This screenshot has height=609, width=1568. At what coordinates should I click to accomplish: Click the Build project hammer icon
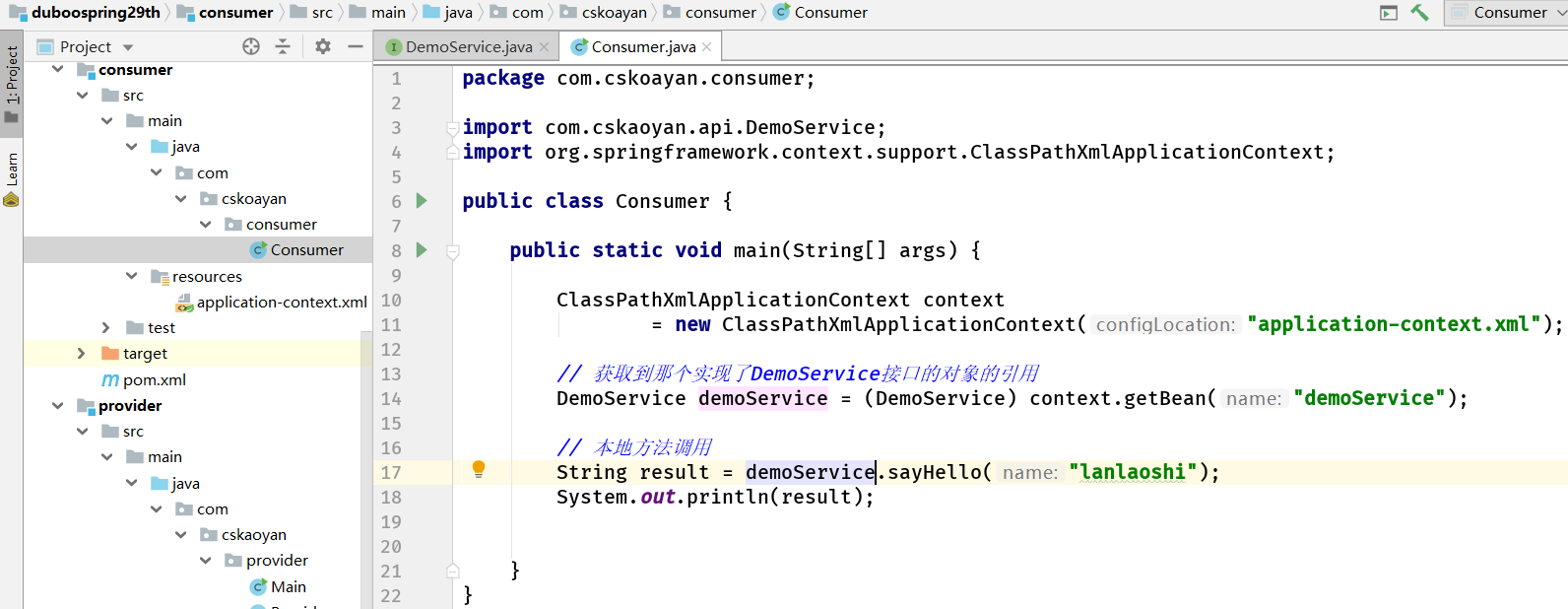[1419, 13]
